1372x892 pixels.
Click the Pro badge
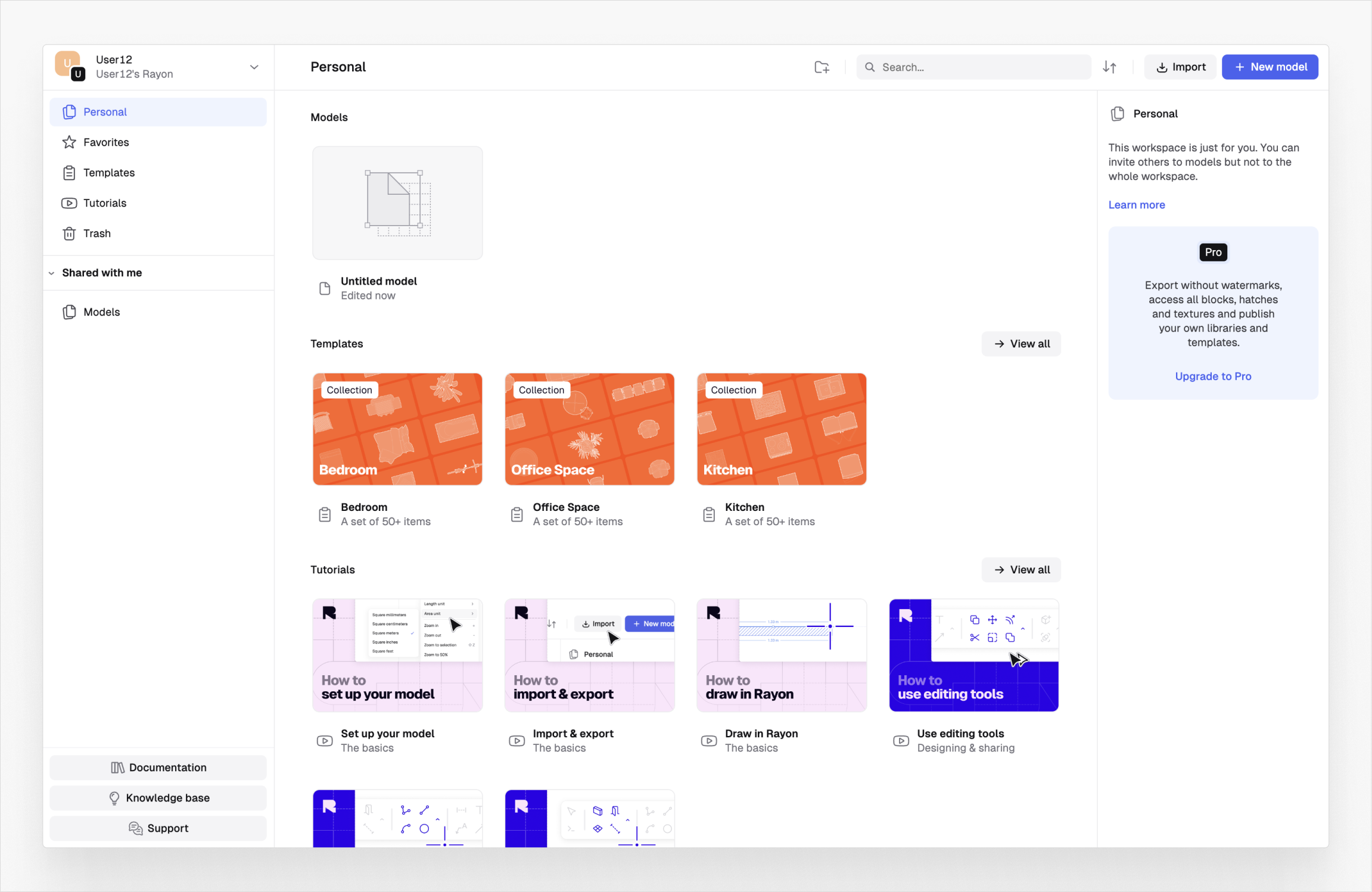point(1212,252)
